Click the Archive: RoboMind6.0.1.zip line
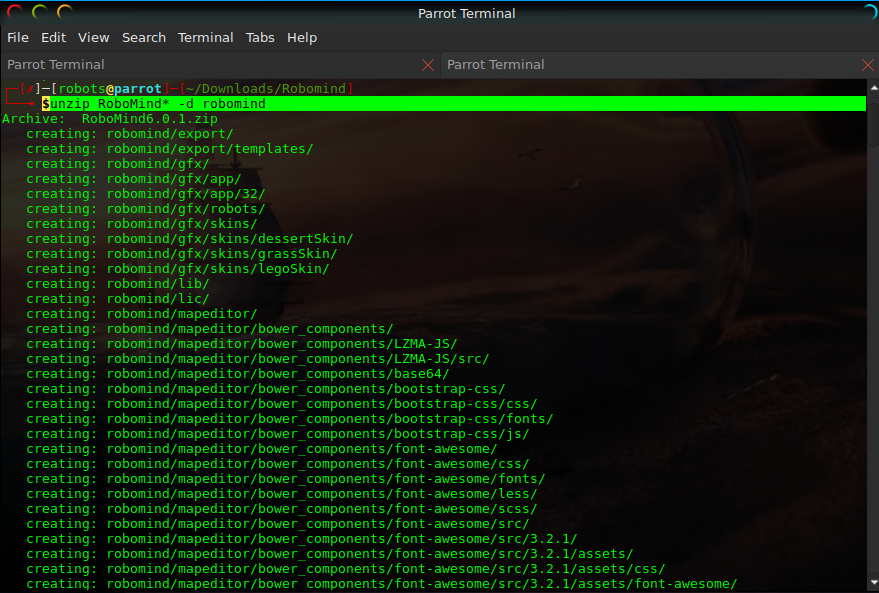This screenshot has width=879, height=593. [x=110, y=119]
